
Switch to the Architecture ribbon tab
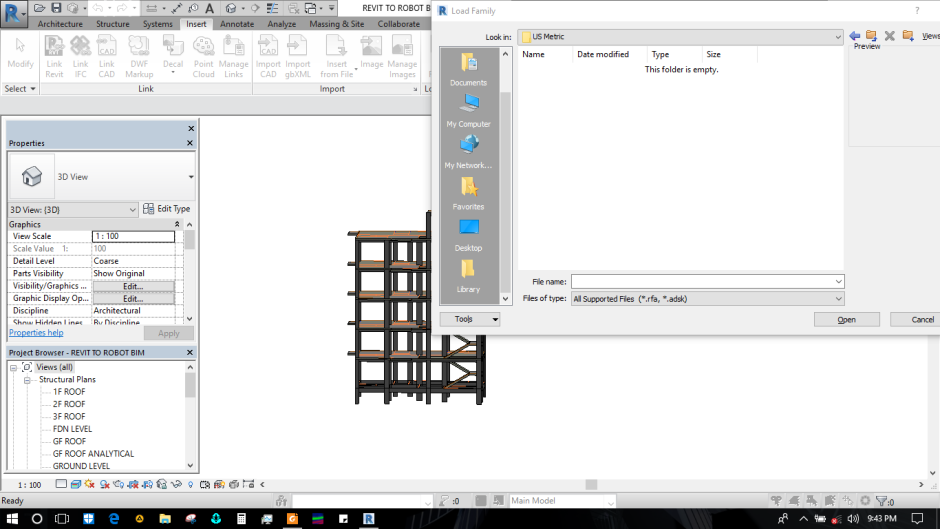(x=60, y=23)
